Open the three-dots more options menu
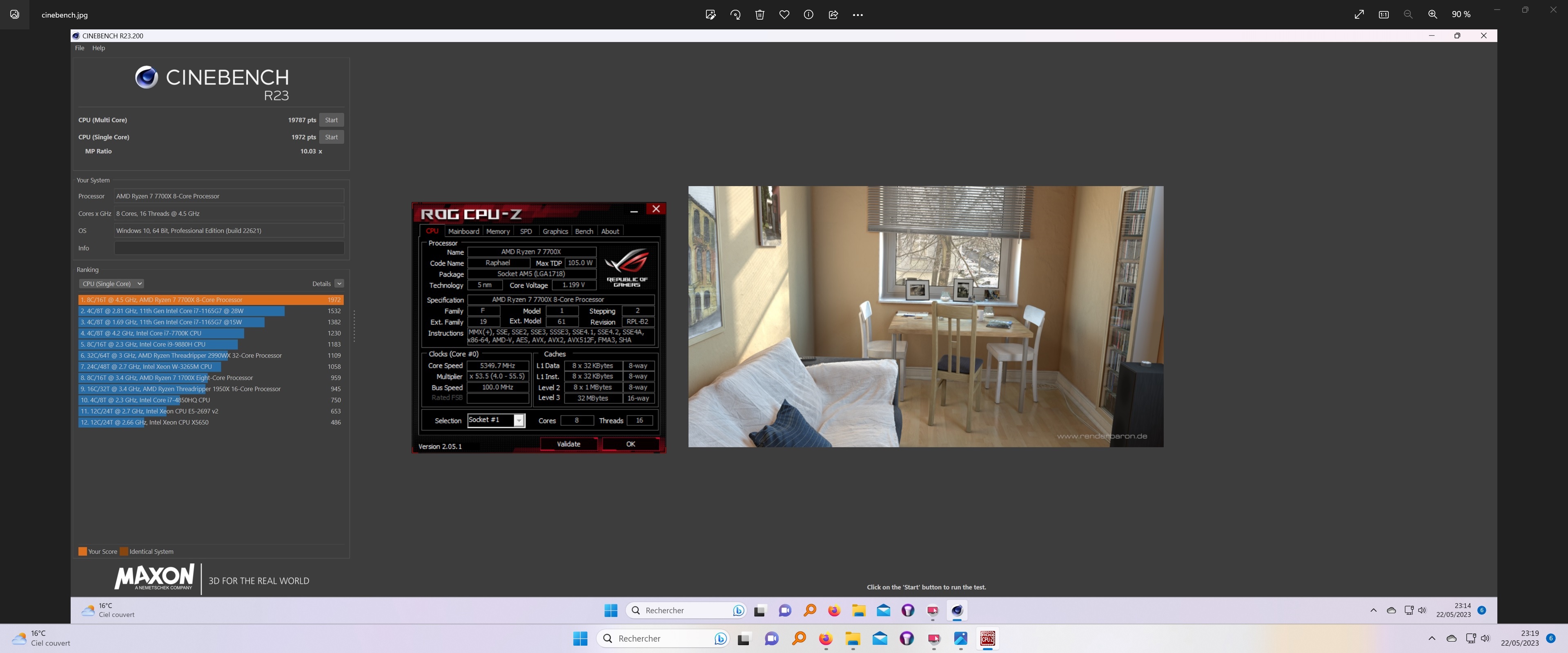Image resolution: width=1568 pixels, height=653 pixels. 857,15
